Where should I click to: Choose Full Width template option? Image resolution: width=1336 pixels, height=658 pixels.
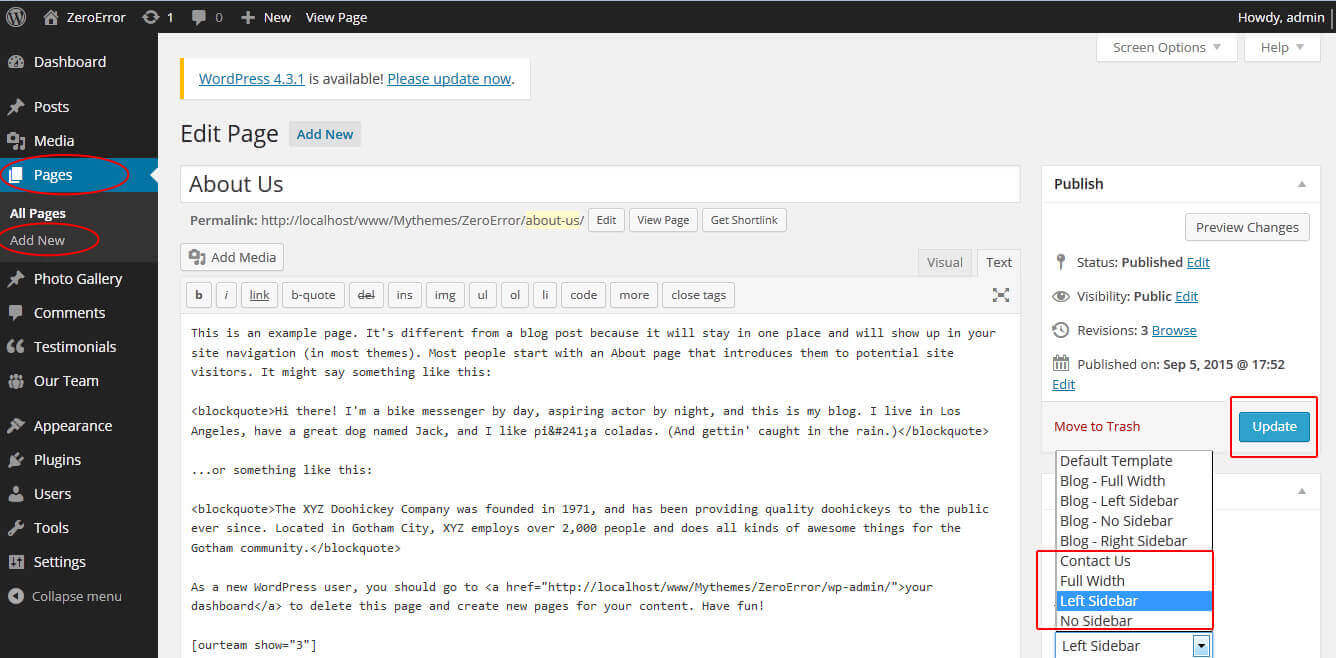[x=1092, y=581]
